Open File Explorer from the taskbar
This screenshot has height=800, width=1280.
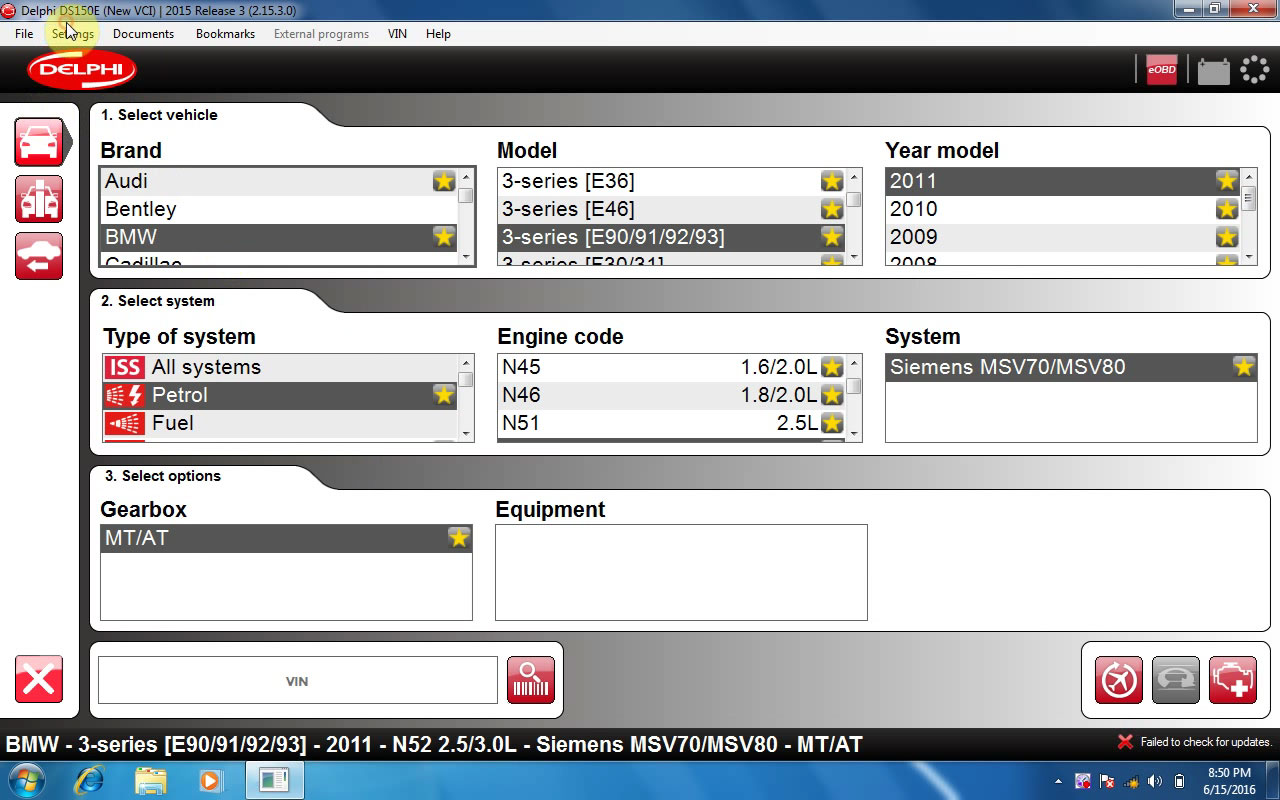coord(150,780)
